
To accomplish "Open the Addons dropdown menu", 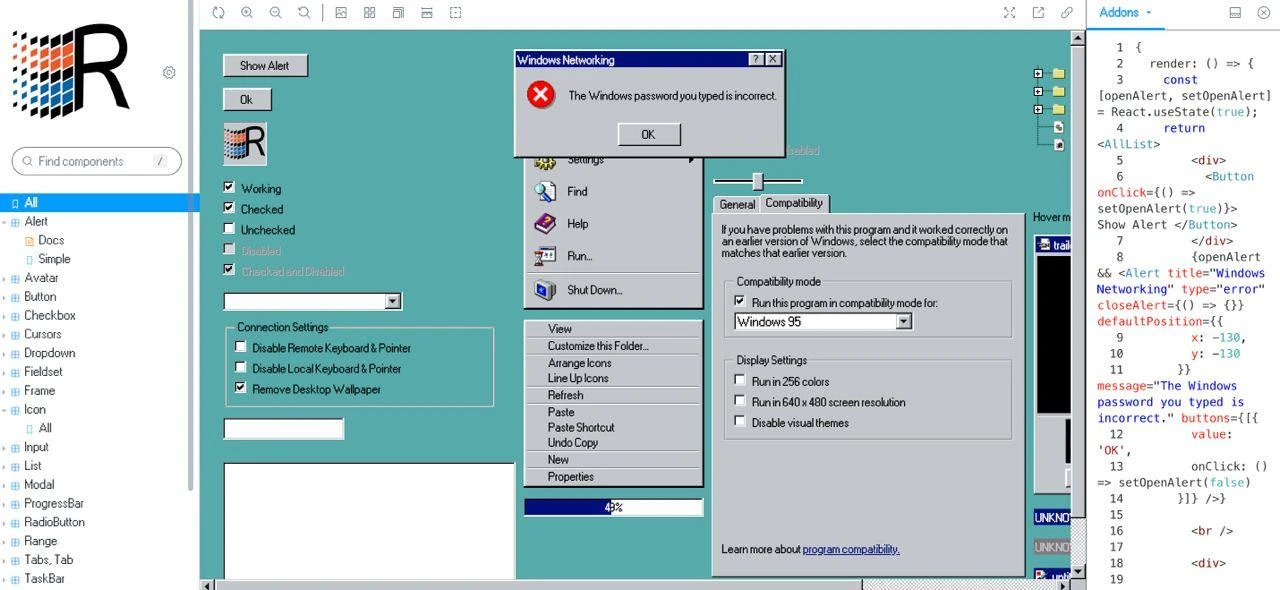I will [1125, 13].
